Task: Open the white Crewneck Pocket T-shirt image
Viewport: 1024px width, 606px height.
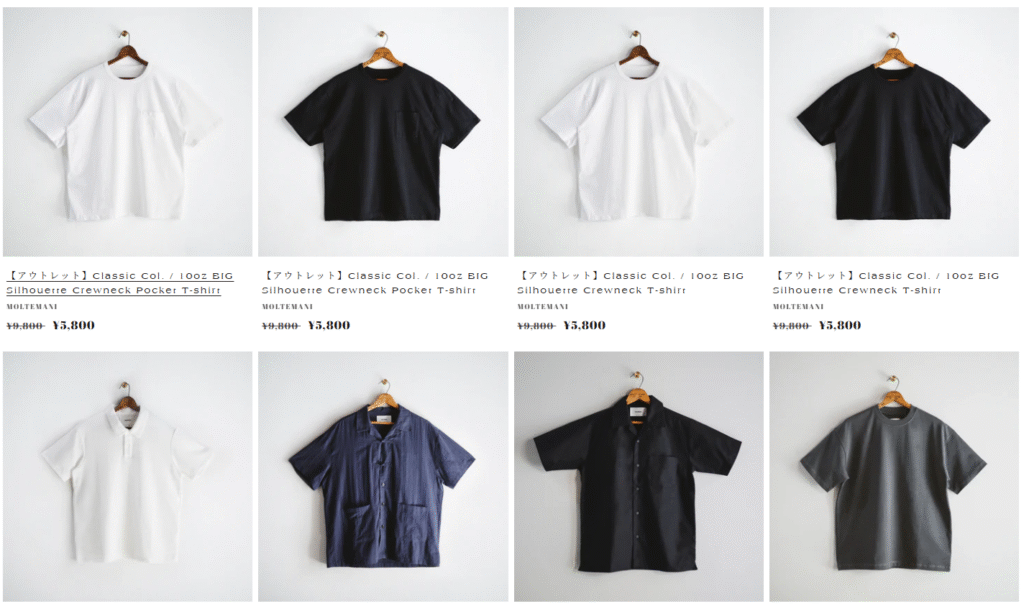Action: pyautogui.click(x=127, y=132)
